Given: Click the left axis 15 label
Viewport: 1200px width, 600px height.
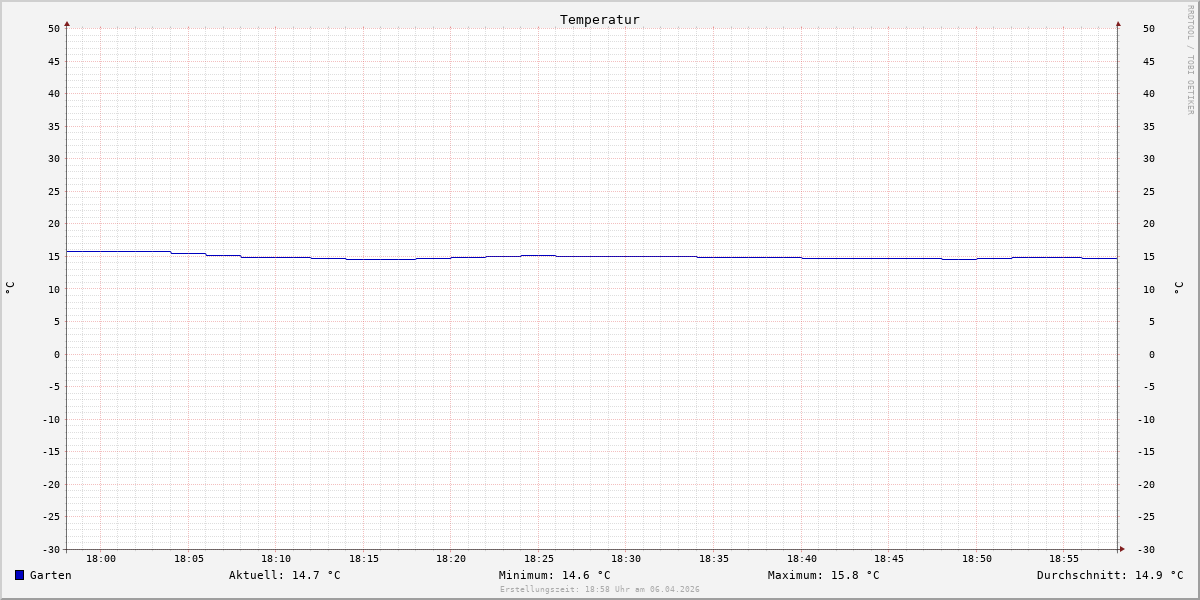Looking at the screenshot, I should point(54,256).
